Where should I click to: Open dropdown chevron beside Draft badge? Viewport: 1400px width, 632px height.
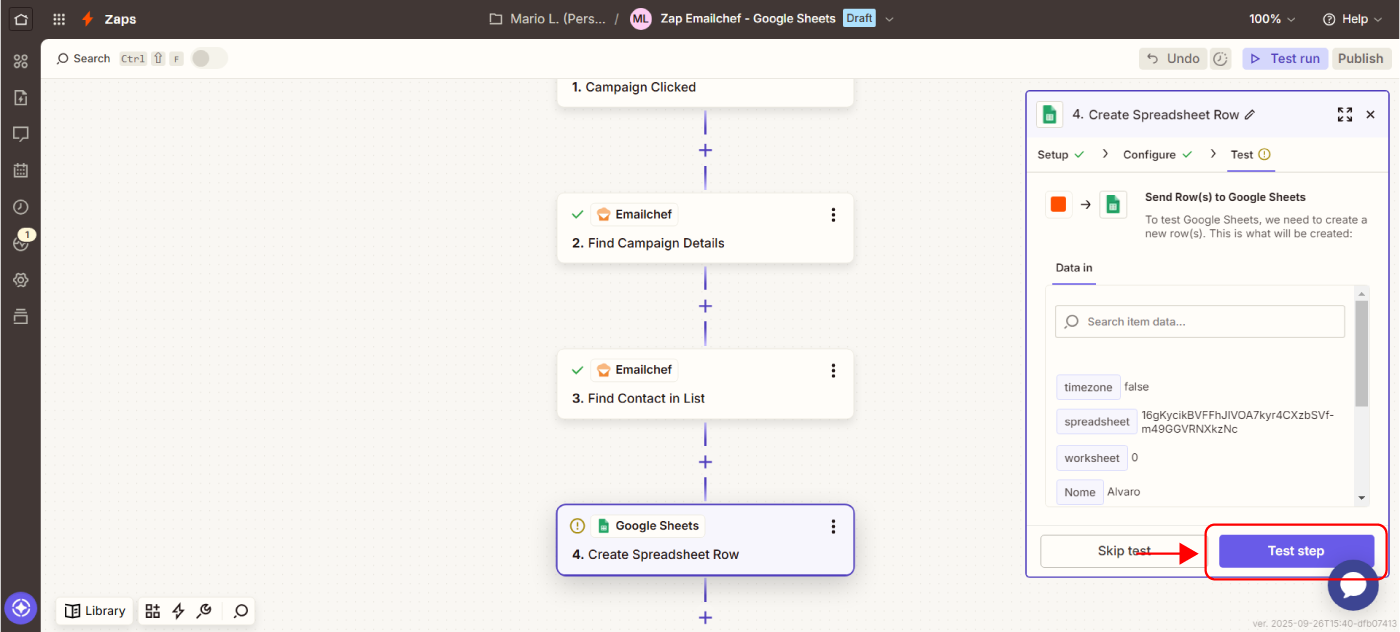[890, 19]
